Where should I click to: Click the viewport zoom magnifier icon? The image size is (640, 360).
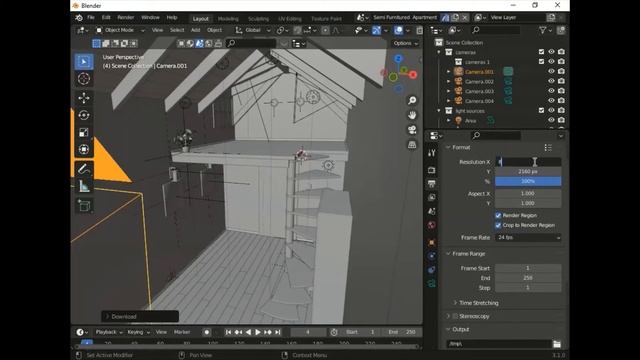click(412, 100)
